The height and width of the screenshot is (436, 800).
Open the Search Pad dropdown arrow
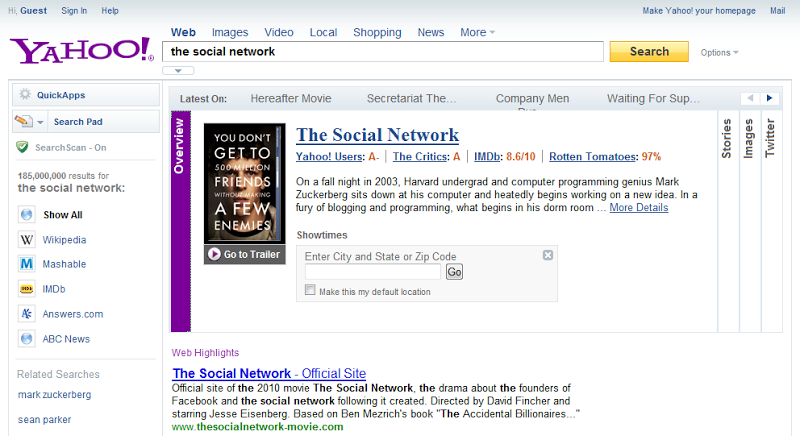40,122
